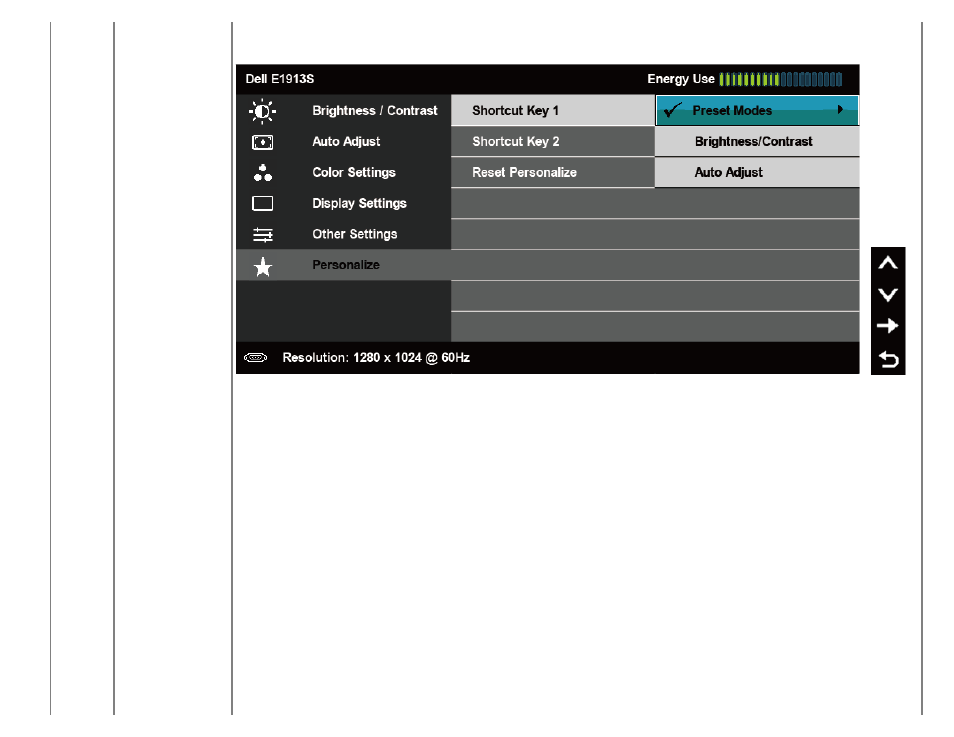
Task: Click the Brightness / Contrast sun icon
Action: click(x=262, y=111)
